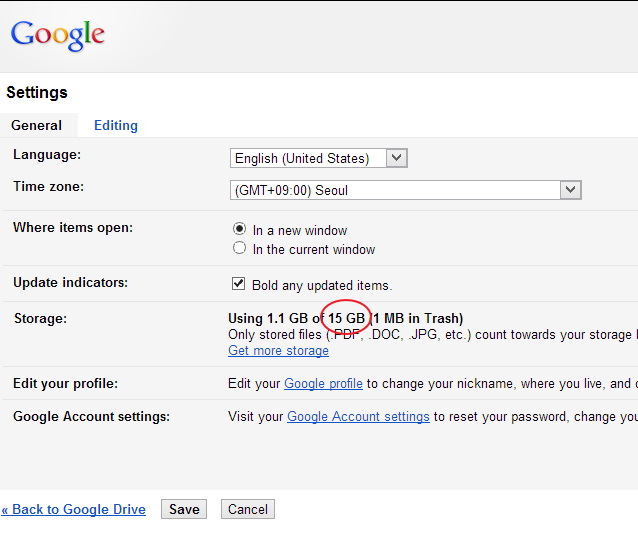Image resolution: width=638 pixels, height=535 pixels.
Task: Click the 'Language:' label
Action: (x=47, y=155)
